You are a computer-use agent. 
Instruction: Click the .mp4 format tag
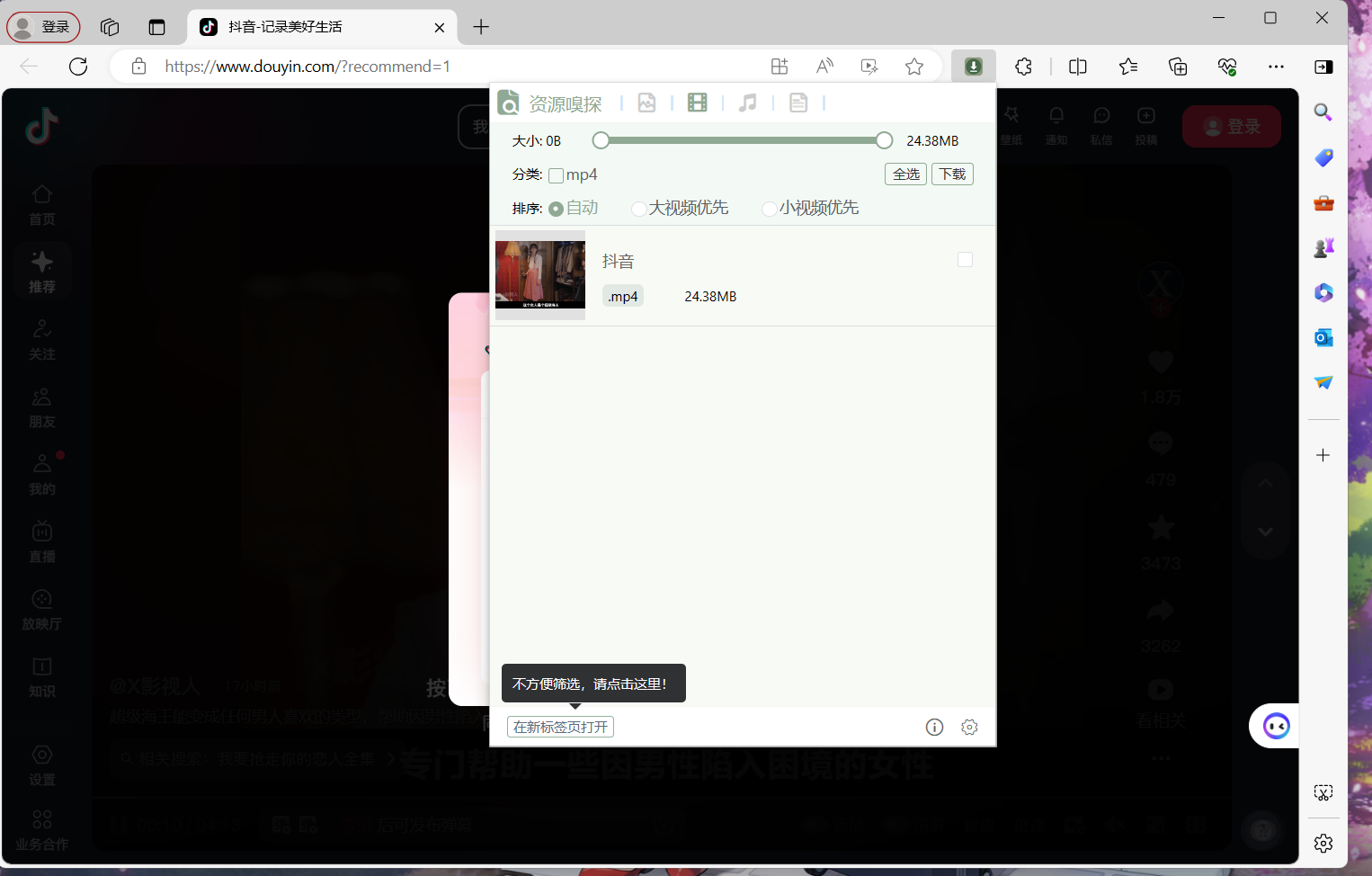(x=623, y=296)
